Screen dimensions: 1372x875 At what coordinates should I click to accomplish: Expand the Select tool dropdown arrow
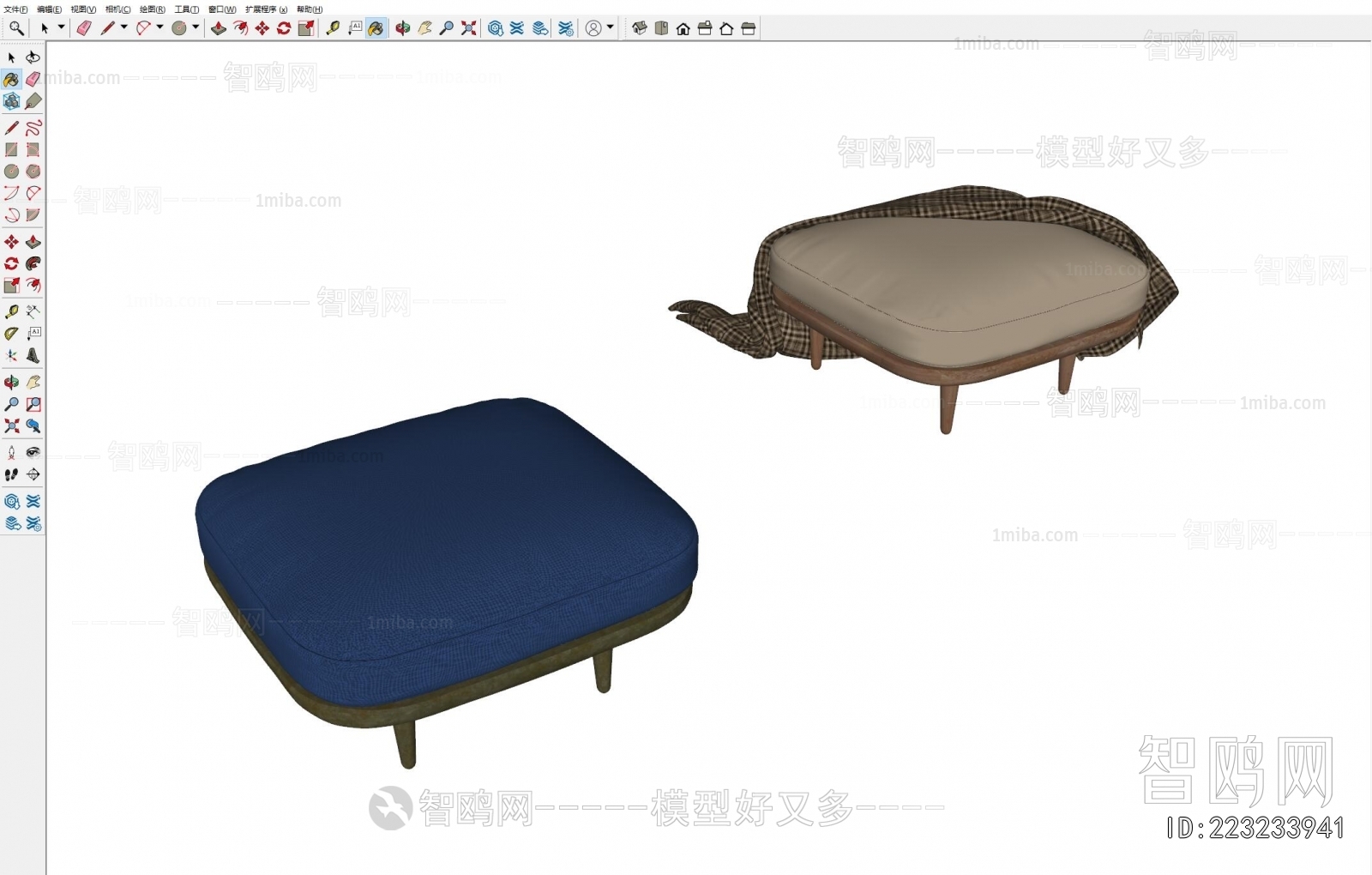(x=61, y=27)
